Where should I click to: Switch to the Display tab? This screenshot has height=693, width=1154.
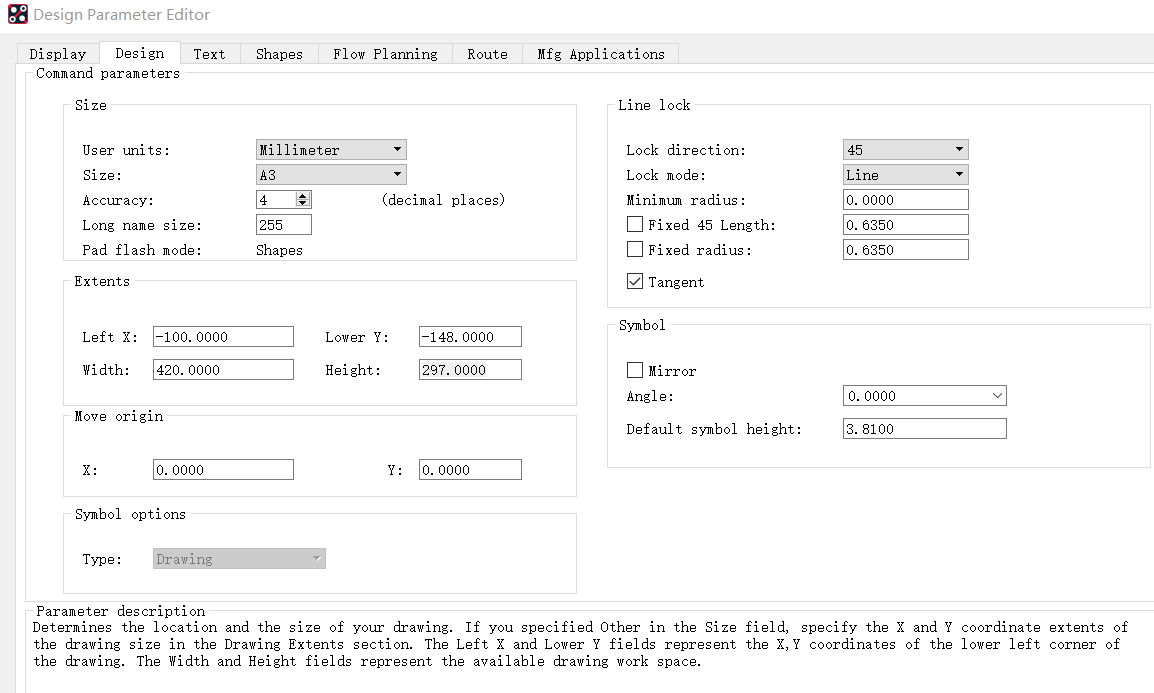[x=57, y=54]
